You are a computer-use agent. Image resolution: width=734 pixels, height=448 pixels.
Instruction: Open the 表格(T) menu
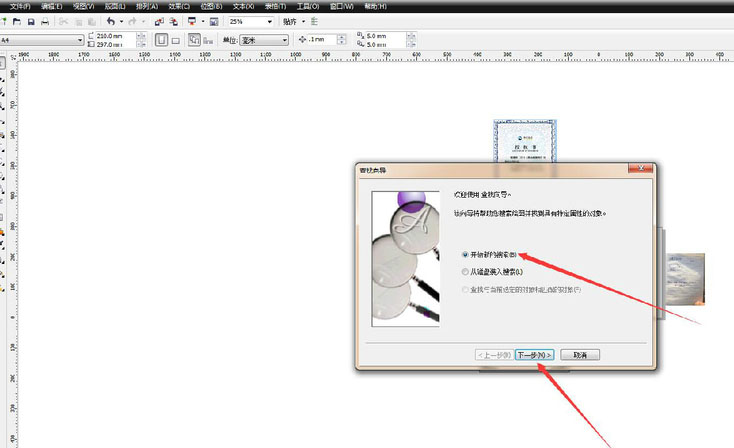click(x=275, y=7)
